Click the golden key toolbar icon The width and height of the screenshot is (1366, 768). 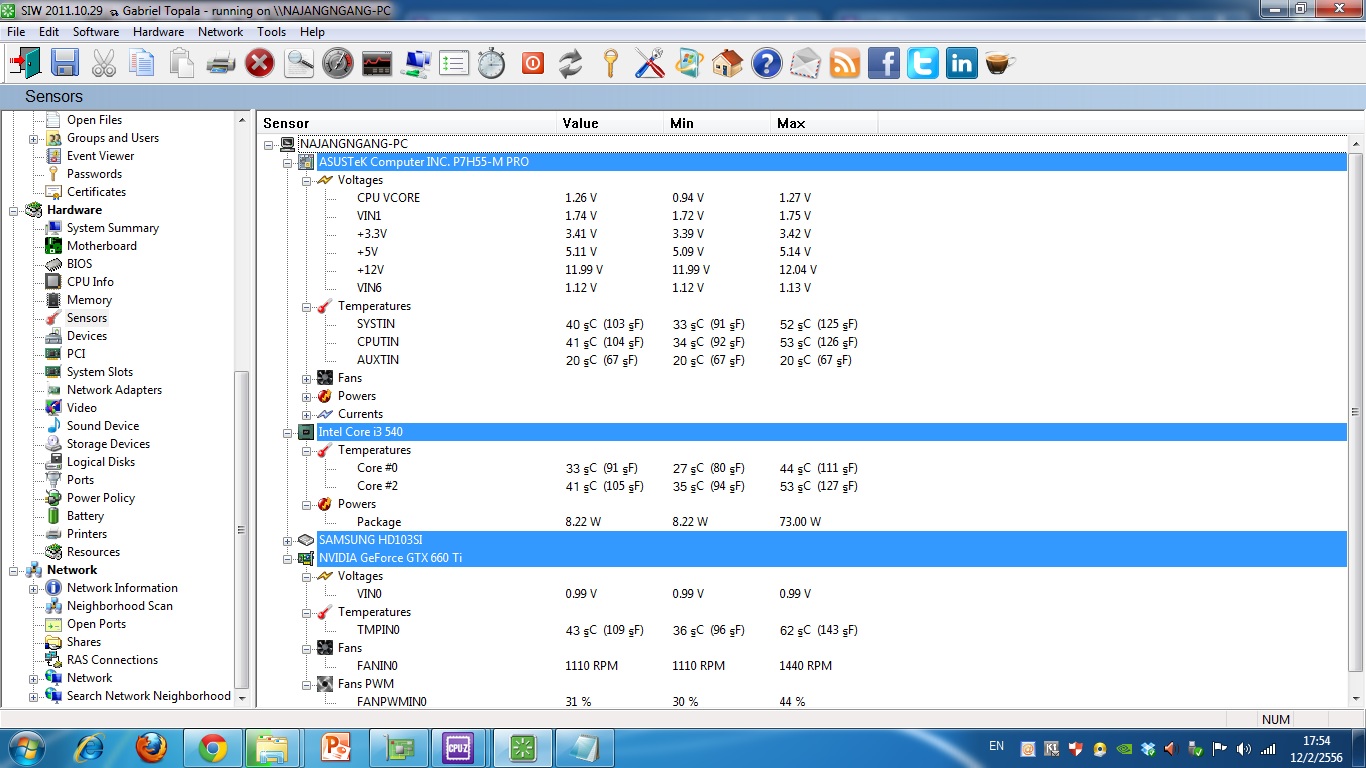[610, 64]
